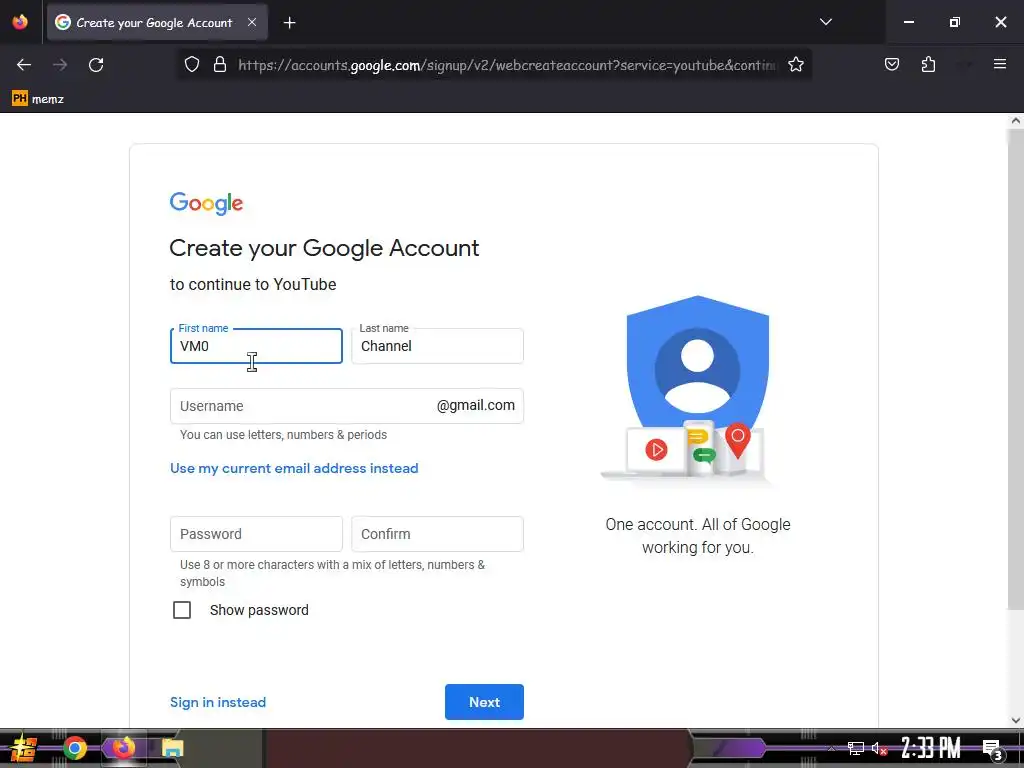Restore down the Firefox window
1024x768 pixels.
point(955,22)
